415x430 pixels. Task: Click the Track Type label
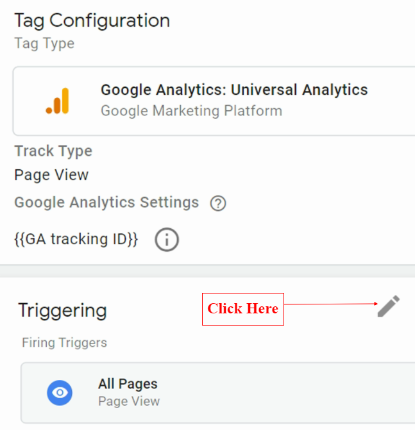53,151
